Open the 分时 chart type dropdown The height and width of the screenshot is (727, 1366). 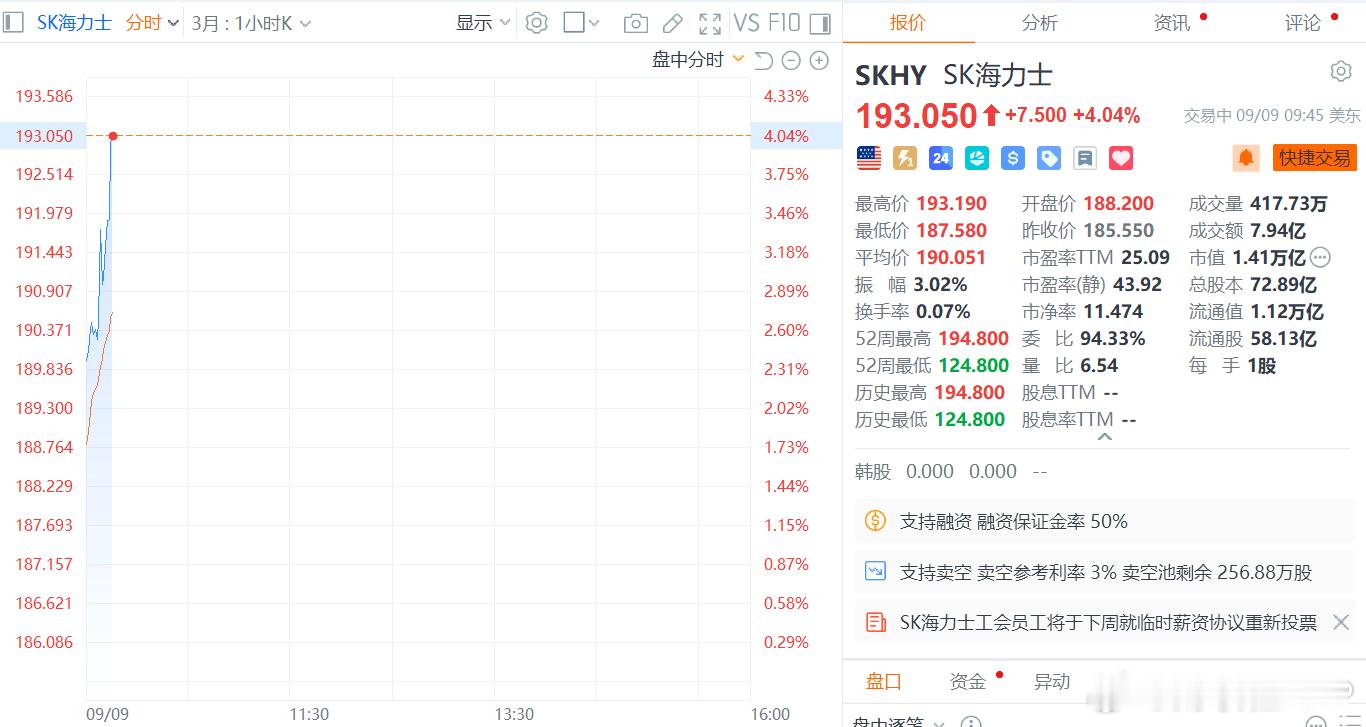(152, 22)
